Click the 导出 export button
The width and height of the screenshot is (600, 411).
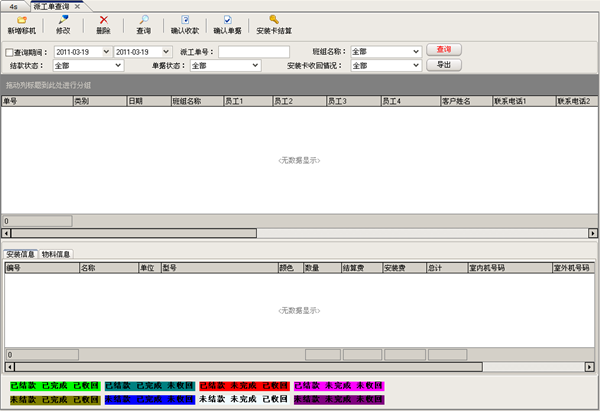click(x=443, y=65)
